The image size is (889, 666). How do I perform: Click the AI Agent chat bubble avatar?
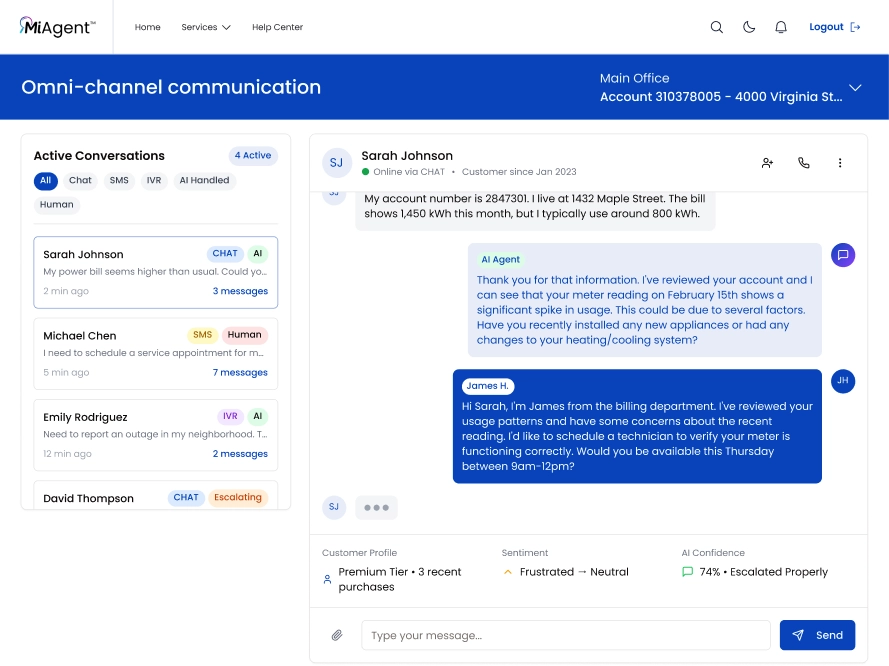(843, 255)
